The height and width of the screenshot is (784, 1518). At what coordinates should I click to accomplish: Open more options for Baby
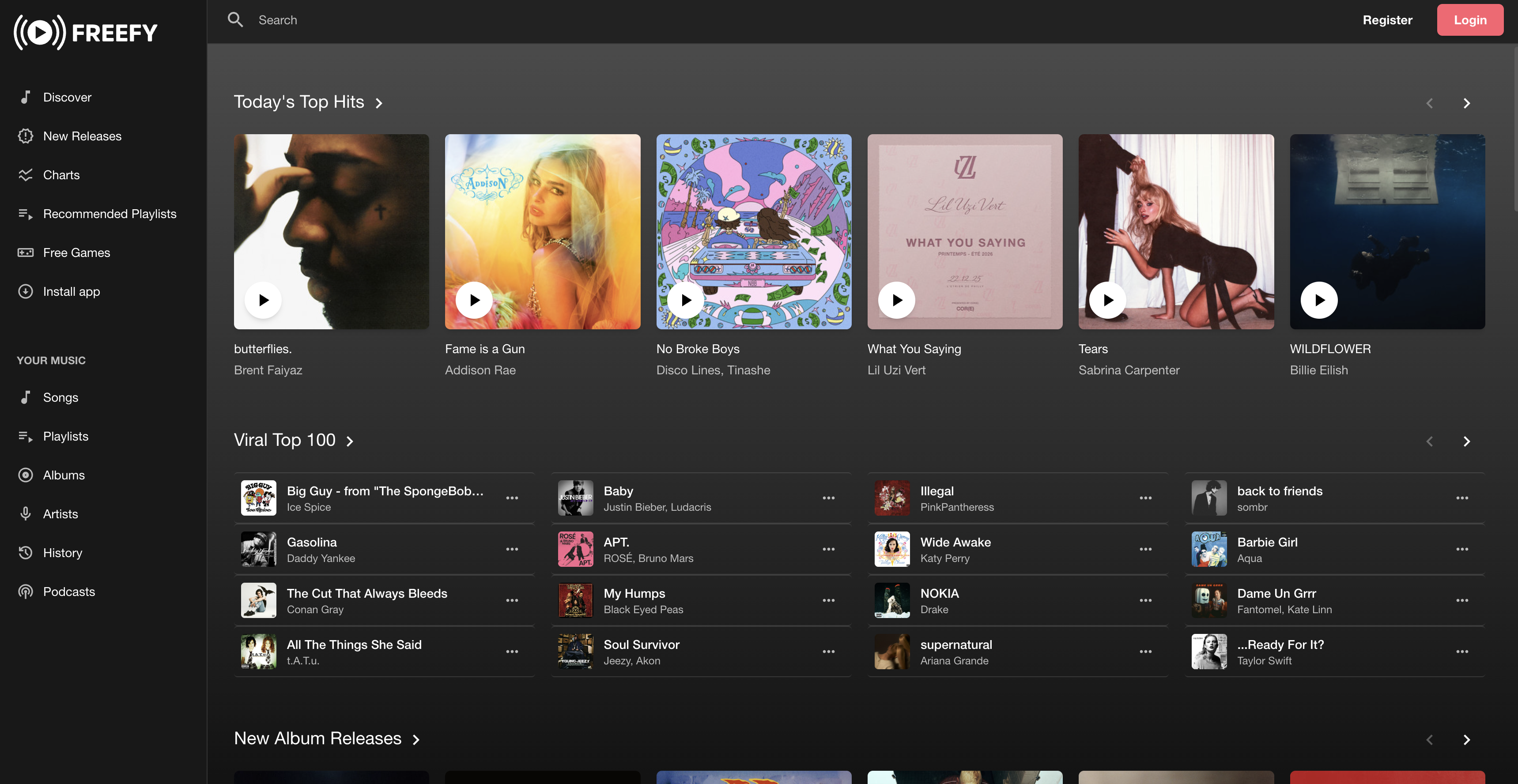pyautogui.click(x=828, y=498)
